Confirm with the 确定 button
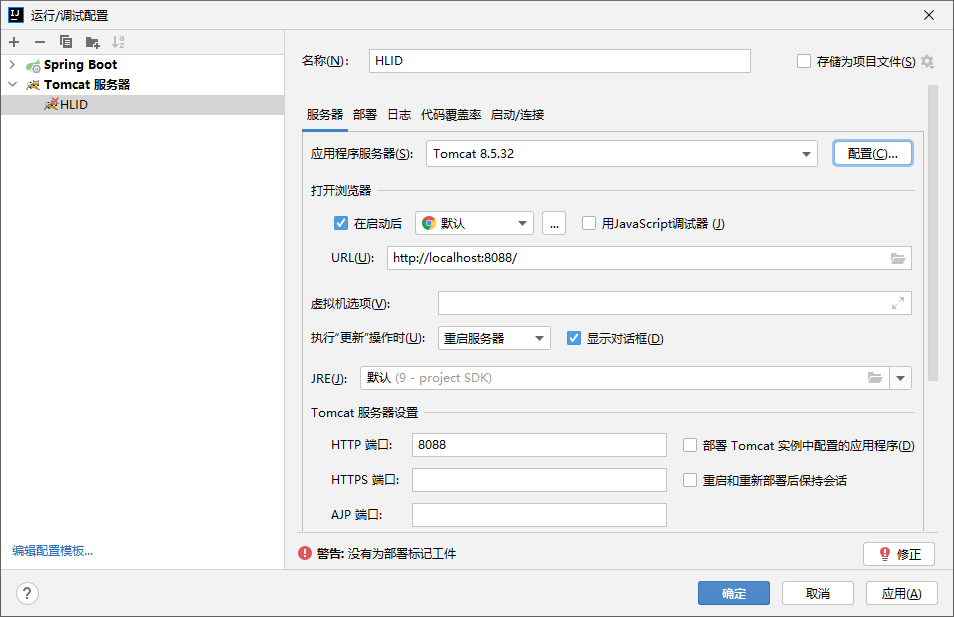Viewport: 954px width, 617px height. click(x=734, y=593)
